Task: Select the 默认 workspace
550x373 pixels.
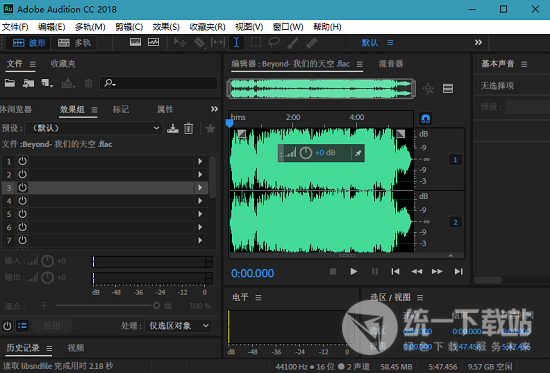Action: tap(370, 43)
